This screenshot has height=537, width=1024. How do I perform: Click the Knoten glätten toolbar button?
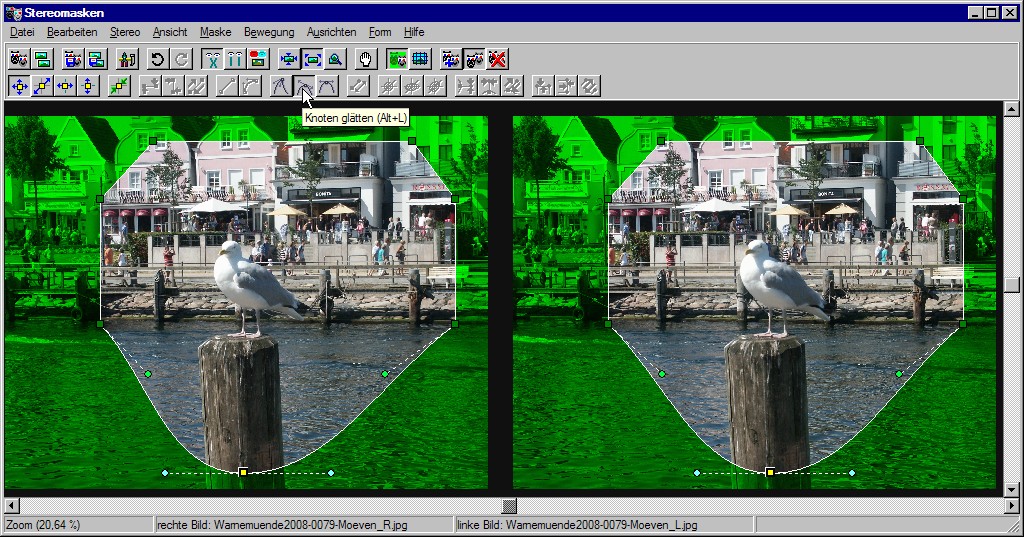304,86
